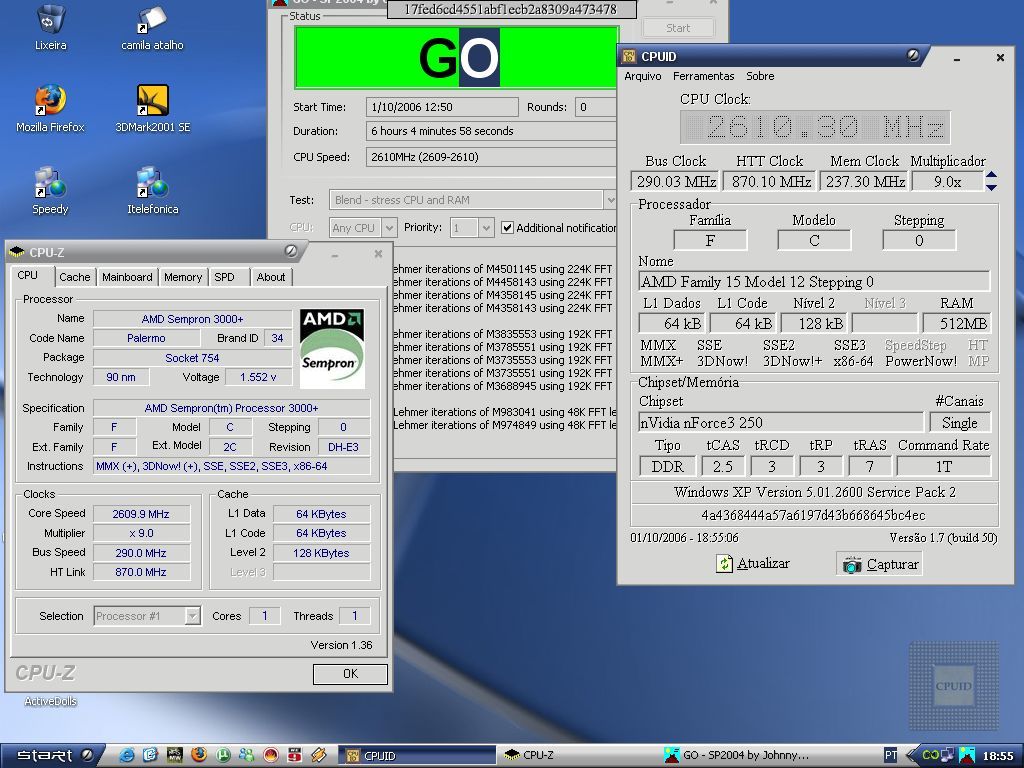Click the Internet Explorer quick launch icon
The image size is (1024, 768).
(x=127, y=755)
